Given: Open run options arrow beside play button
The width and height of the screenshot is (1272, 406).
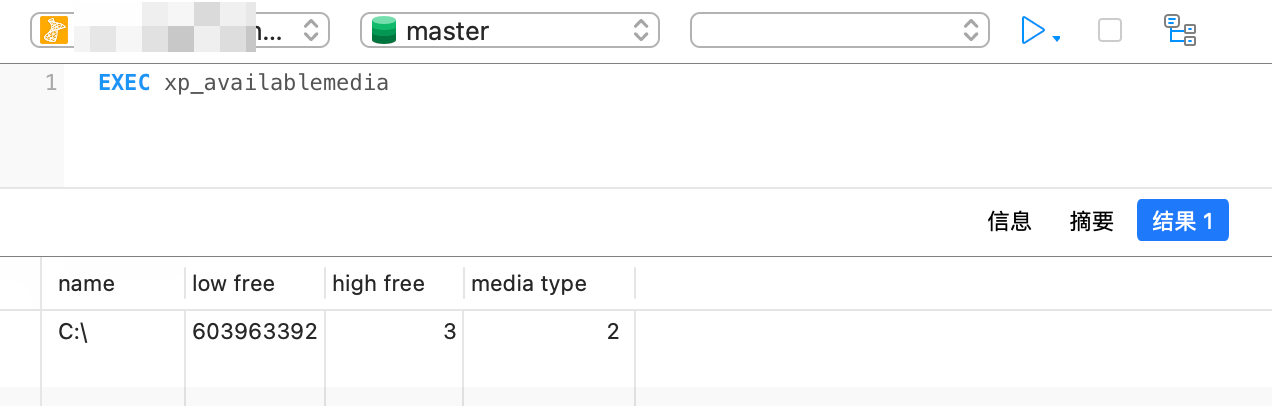Looking at the screenshot, I should pyautogui.click(x=1056, y=38).
